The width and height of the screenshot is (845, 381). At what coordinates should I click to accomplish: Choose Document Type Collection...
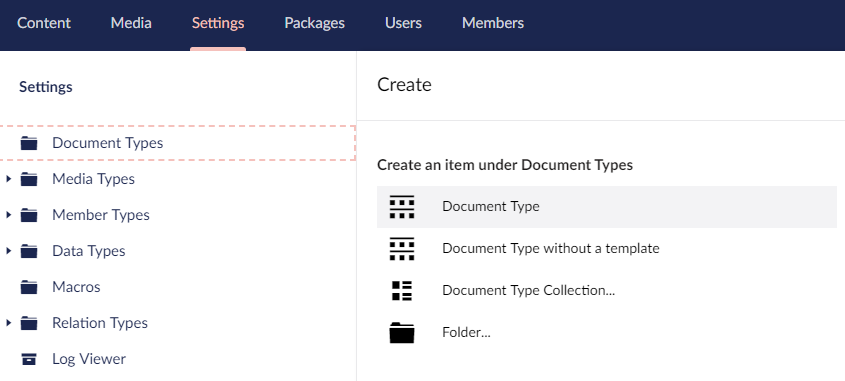607,290
